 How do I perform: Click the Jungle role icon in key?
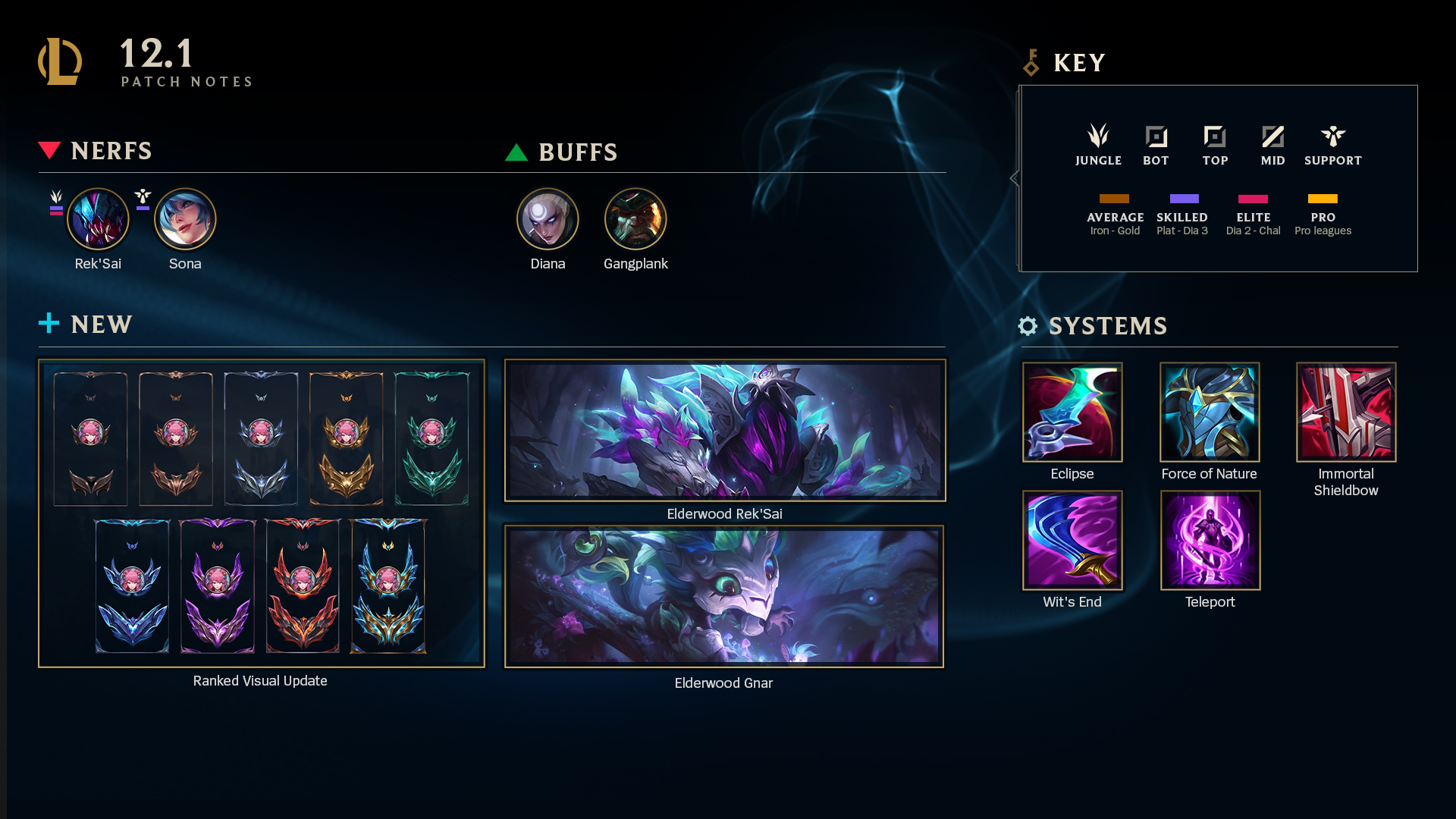[x=1098, y=136]
